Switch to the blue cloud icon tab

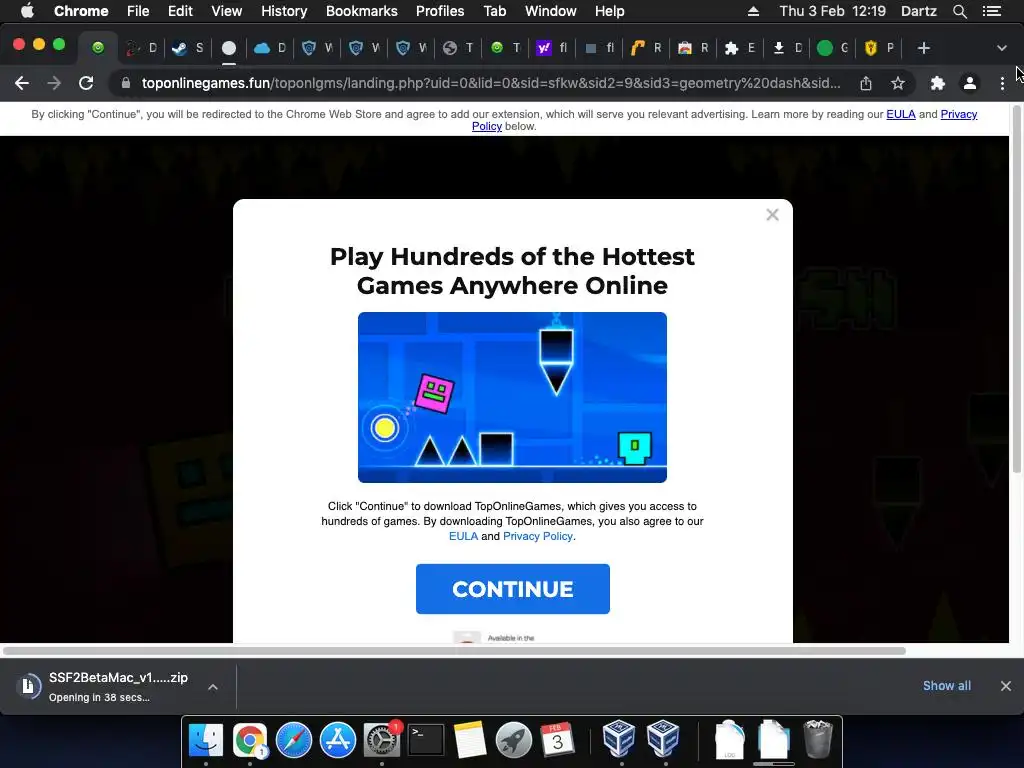[271, 48]
